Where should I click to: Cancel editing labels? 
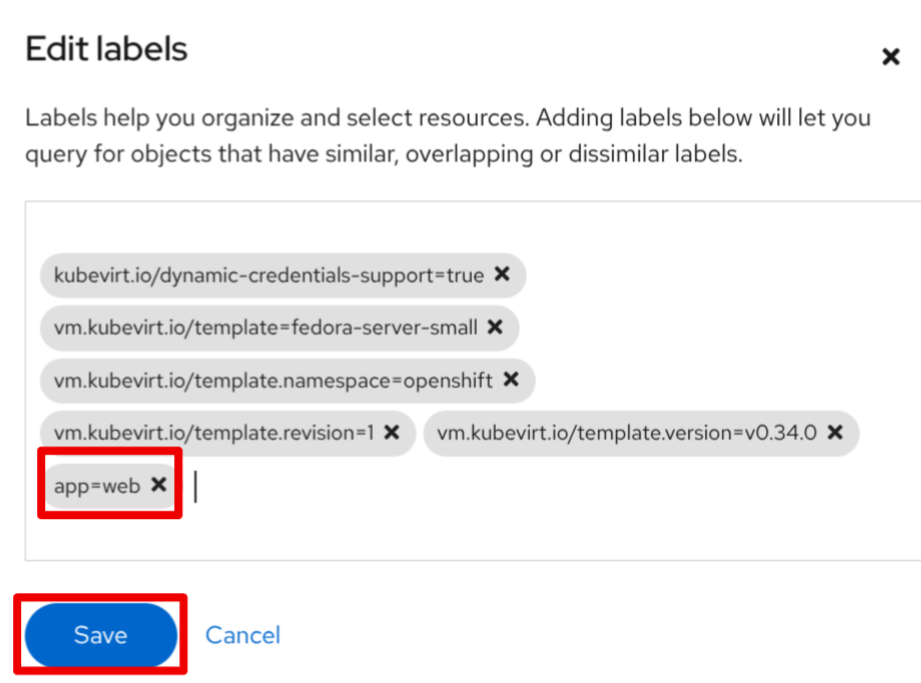coord(242,635)
